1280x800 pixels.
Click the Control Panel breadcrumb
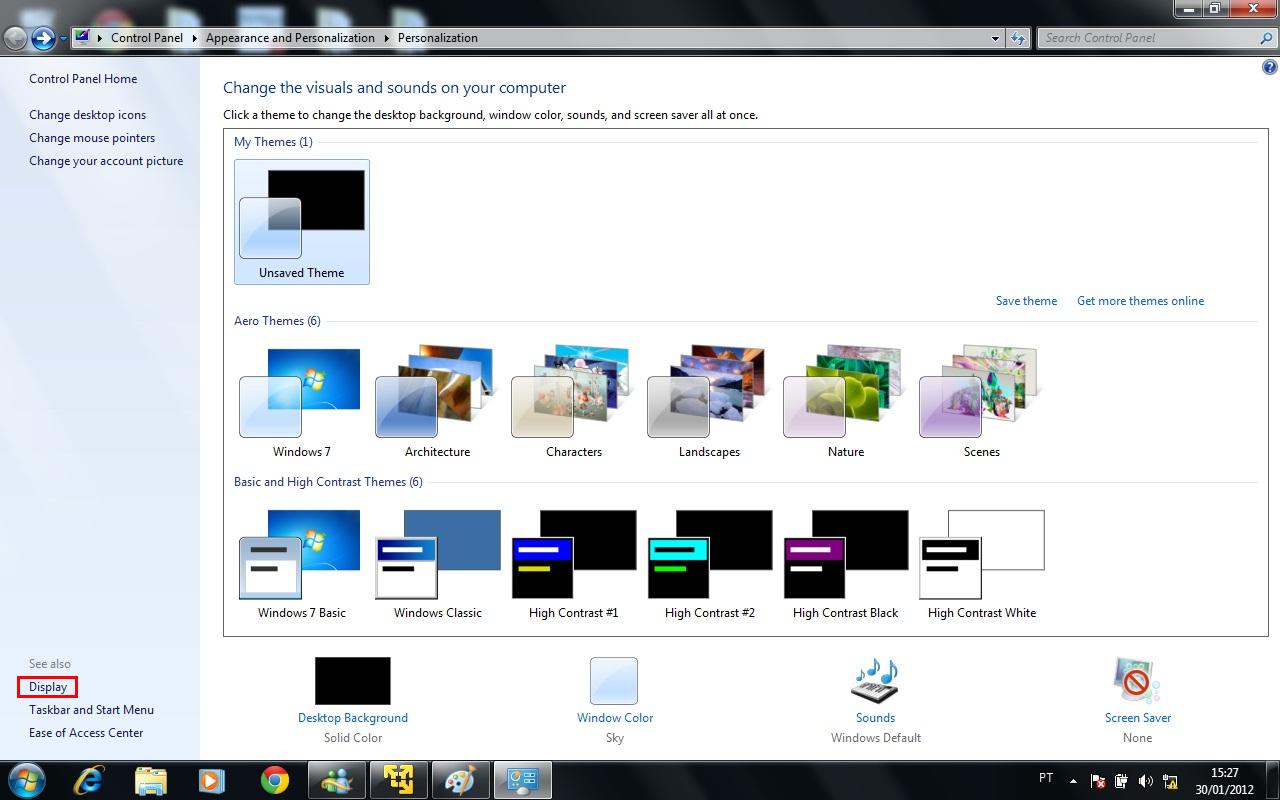pos(147,38)
